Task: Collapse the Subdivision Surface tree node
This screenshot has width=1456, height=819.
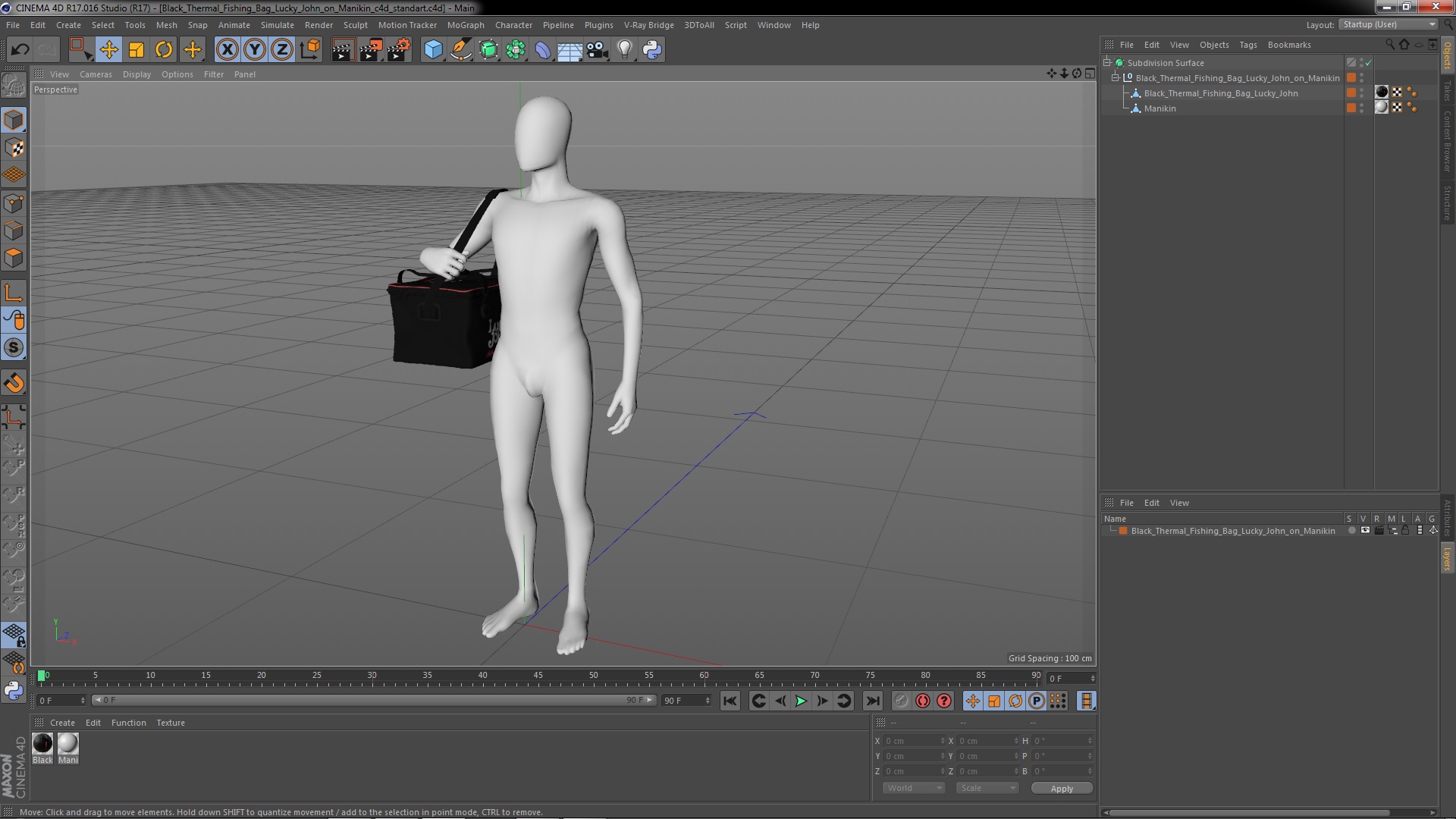Action: pos(1107,63)
